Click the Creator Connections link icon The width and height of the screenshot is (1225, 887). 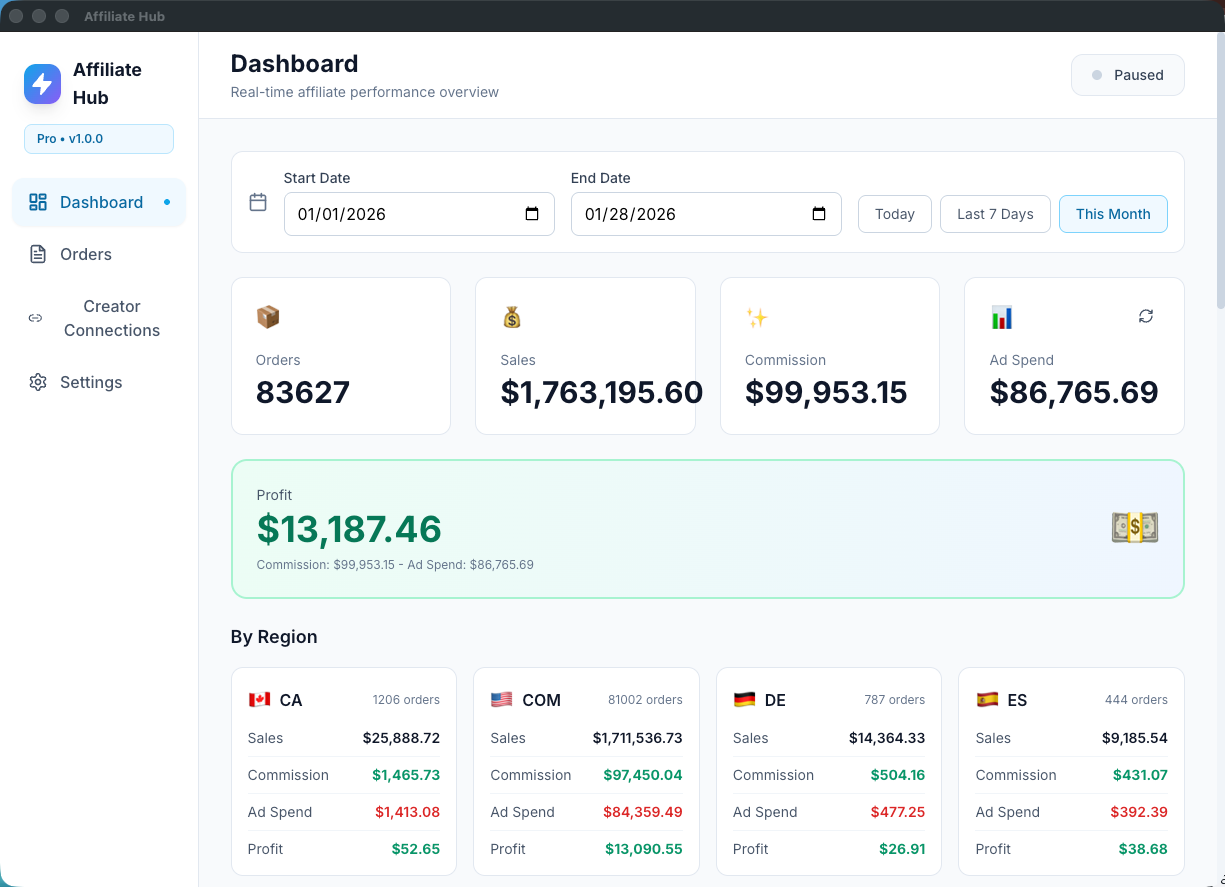click(x=35, y=318)
